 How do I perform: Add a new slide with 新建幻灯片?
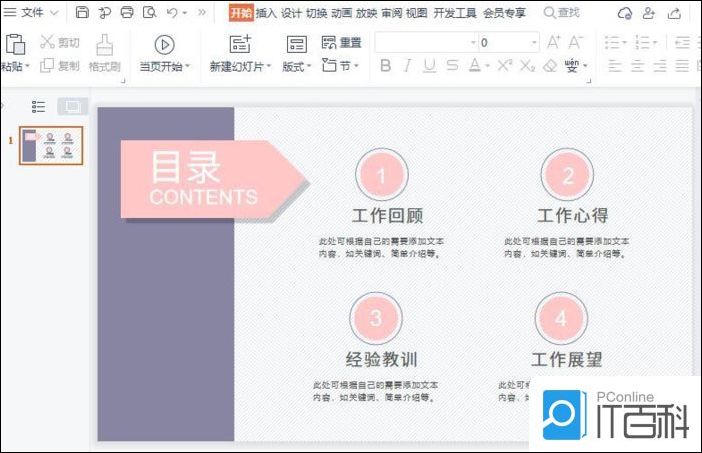tap(240, 44)
